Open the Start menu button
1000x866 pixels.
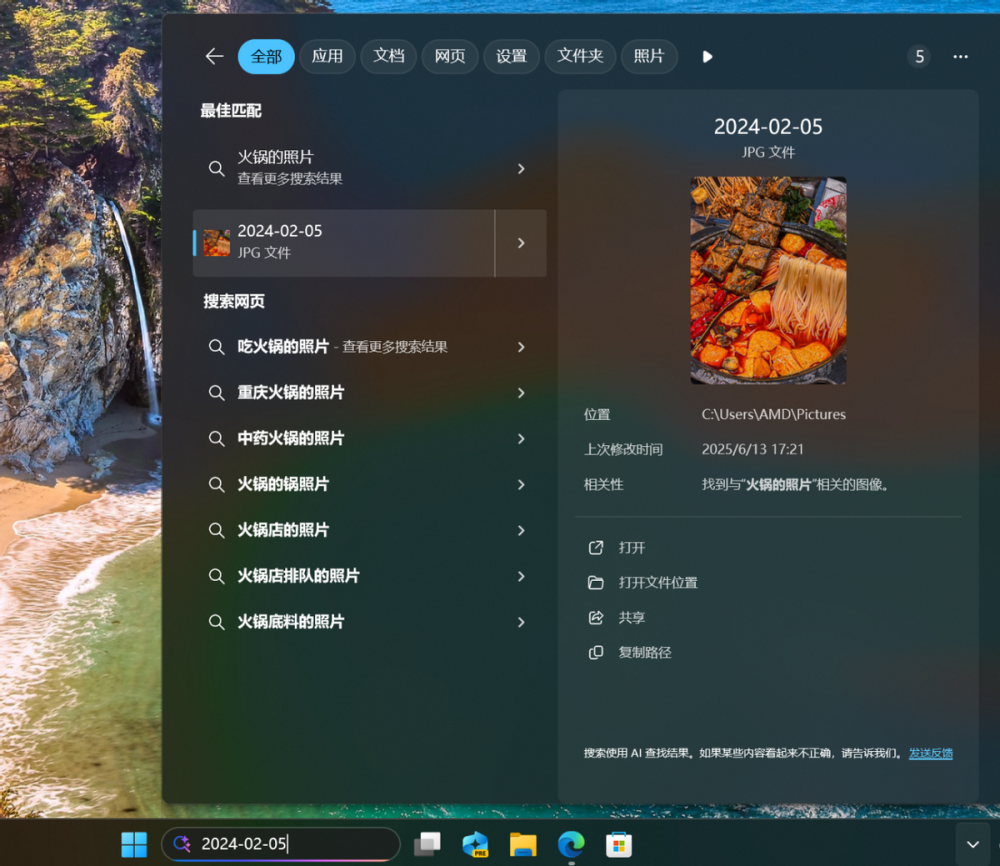[134, 844]
